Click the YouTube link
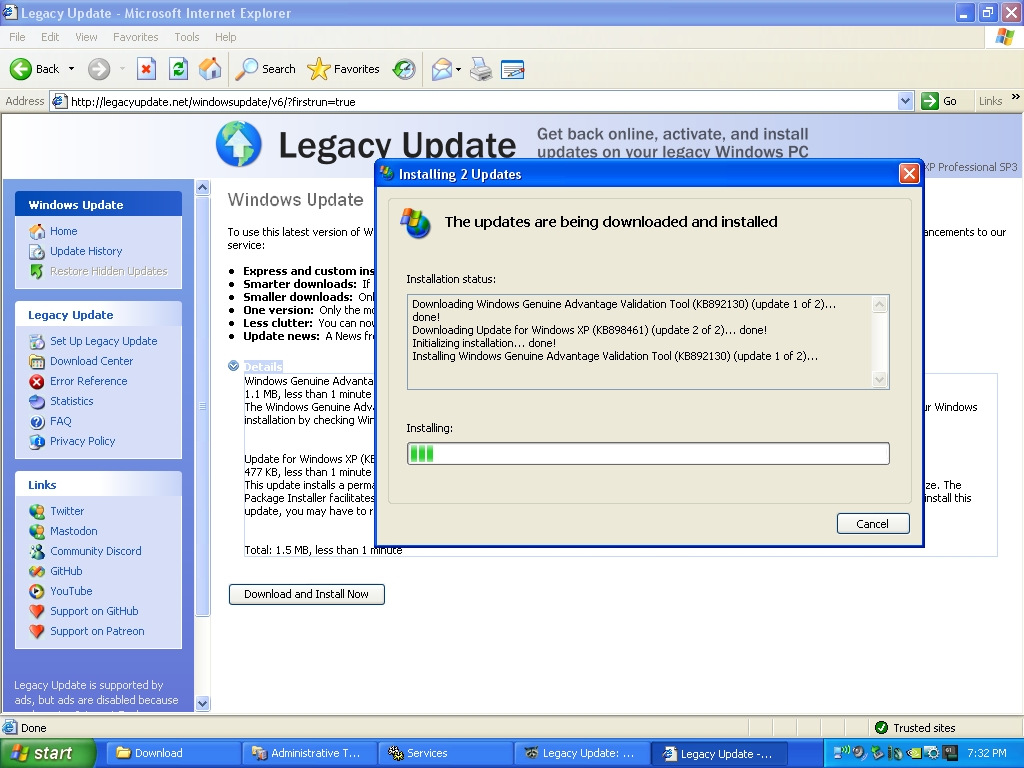This screenshot has width=1024, height=768. pos(71,591)
